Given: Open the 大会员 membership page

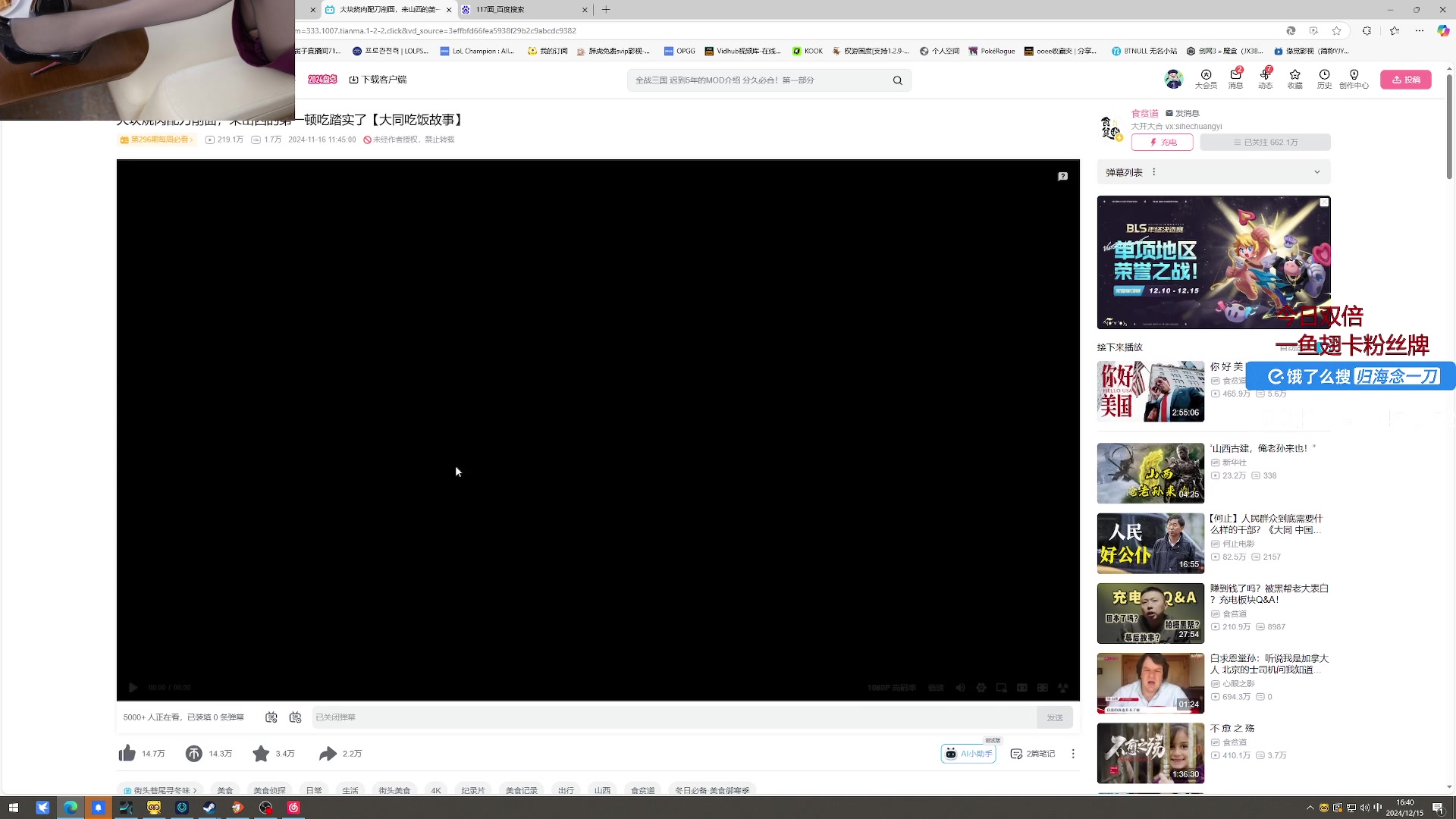Looking at the screenshot, I should pyautogui.click(x=1206, y=79).
